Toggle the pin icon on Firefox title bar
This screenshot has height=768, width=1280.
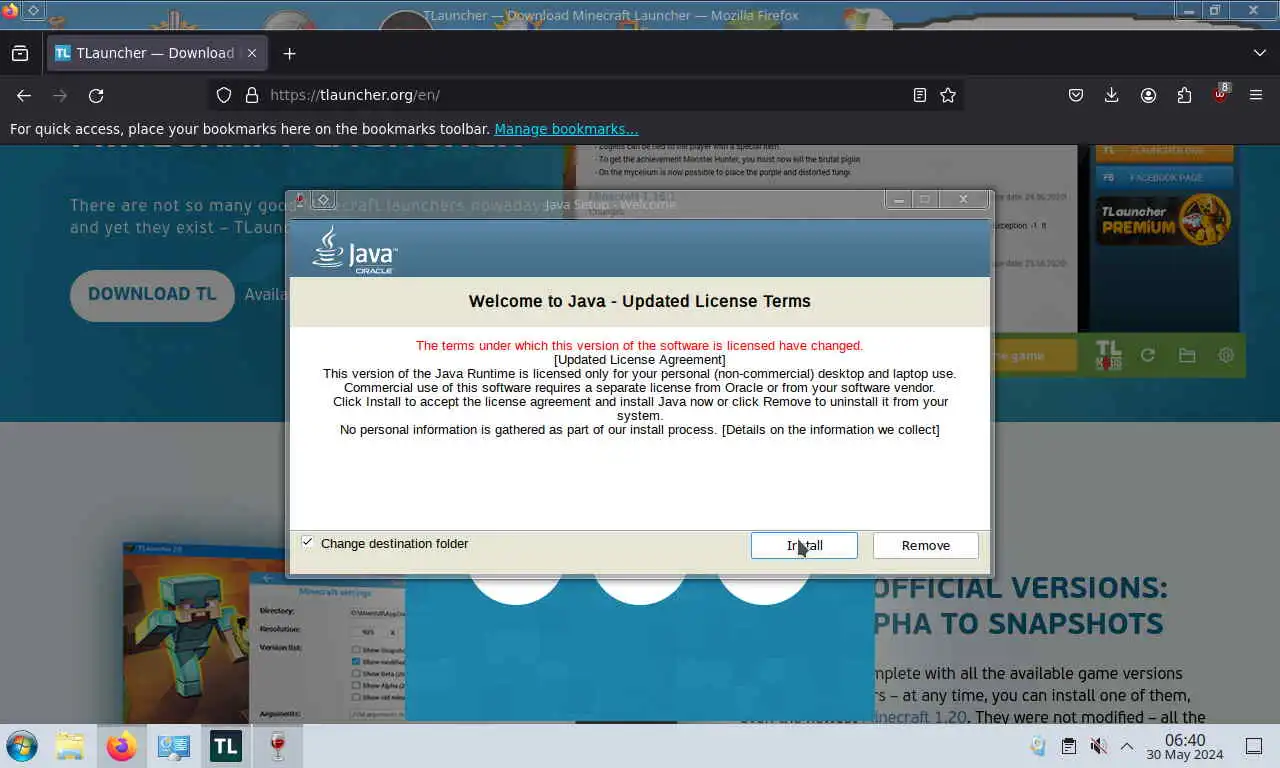pyautogui.click(x=33, y=10)
